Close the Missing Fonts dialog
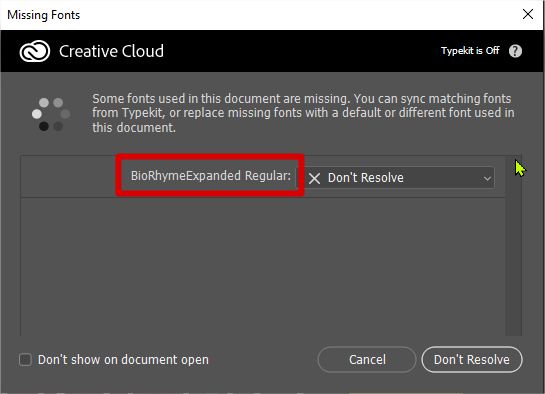 (x=528, y=14)
